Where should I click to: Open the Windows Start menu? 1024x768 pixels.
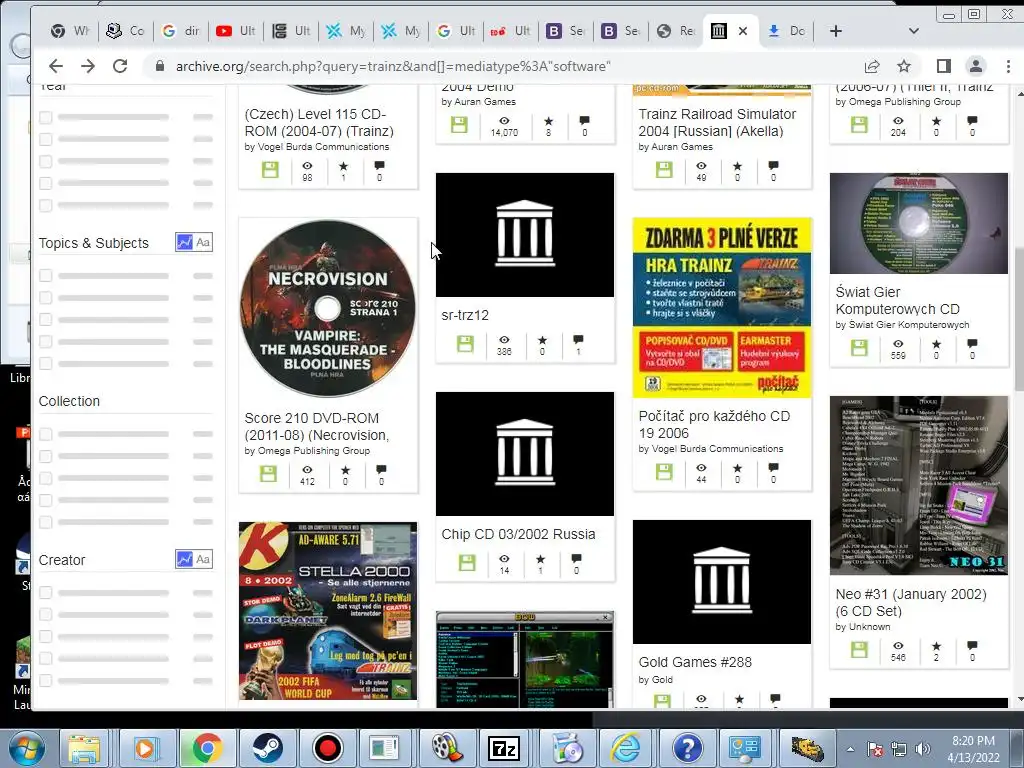pyautogui.click(x=27, y=748)
